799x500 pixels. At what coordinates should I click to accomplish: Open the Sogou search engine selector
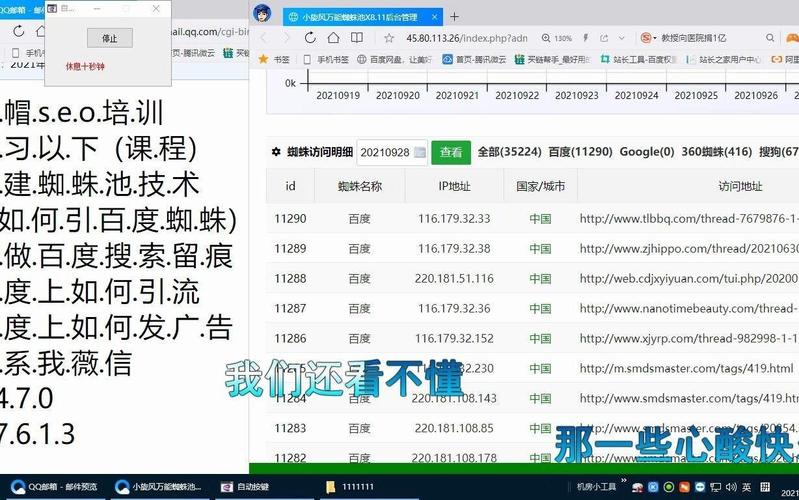tap(648, 38)
